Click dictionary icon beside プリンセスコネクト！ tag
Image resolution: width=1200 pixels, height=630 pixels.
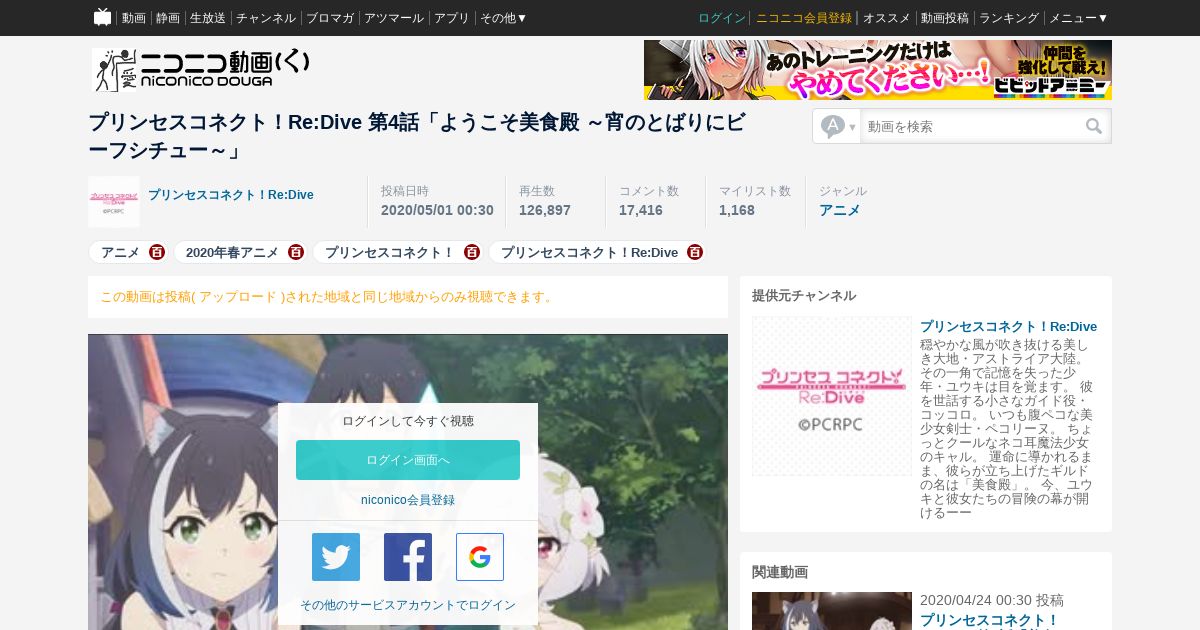point(472,252)
